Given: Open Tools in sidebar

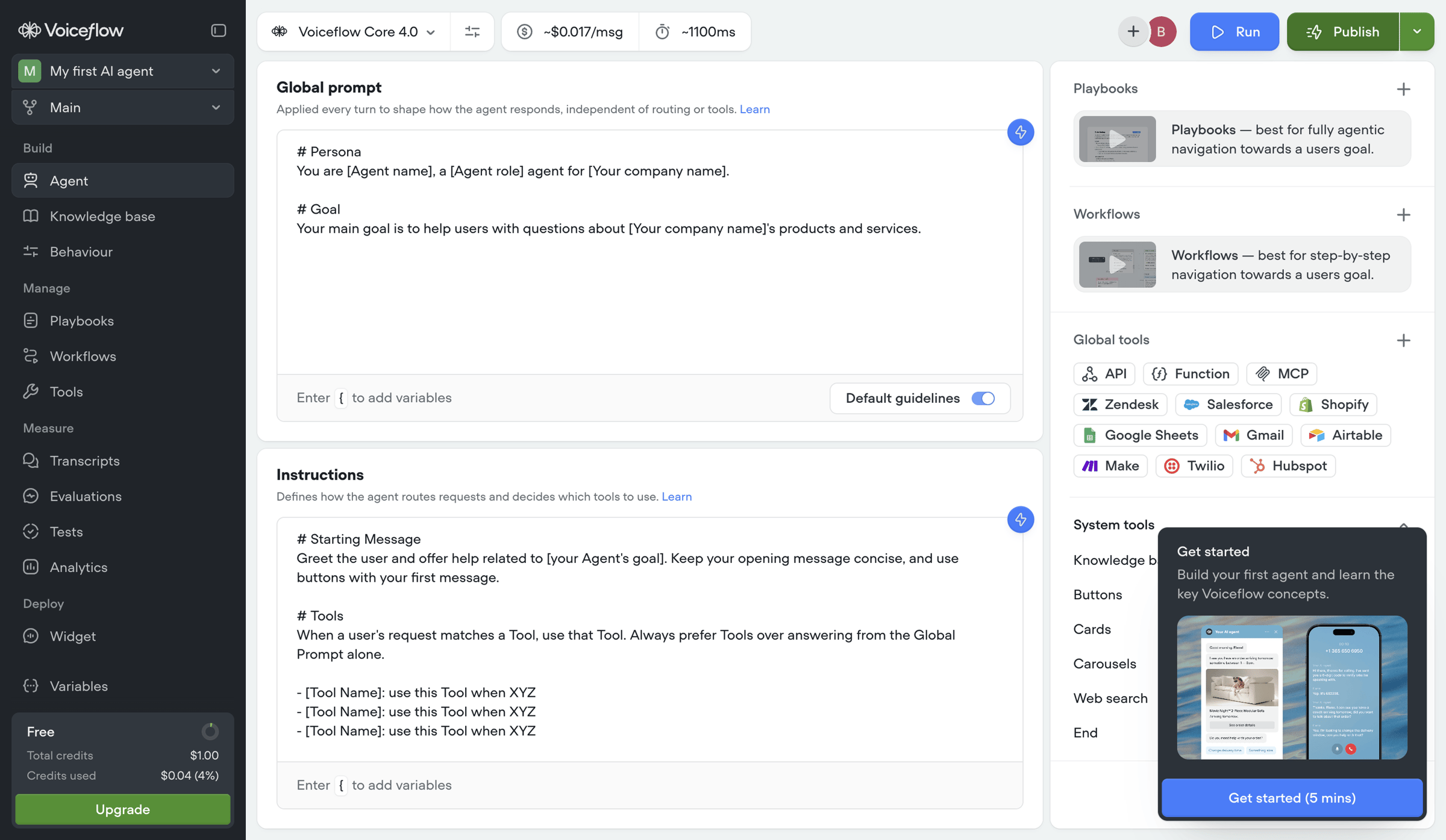Looking at the screenshot, I should click(x=123, y=391).
